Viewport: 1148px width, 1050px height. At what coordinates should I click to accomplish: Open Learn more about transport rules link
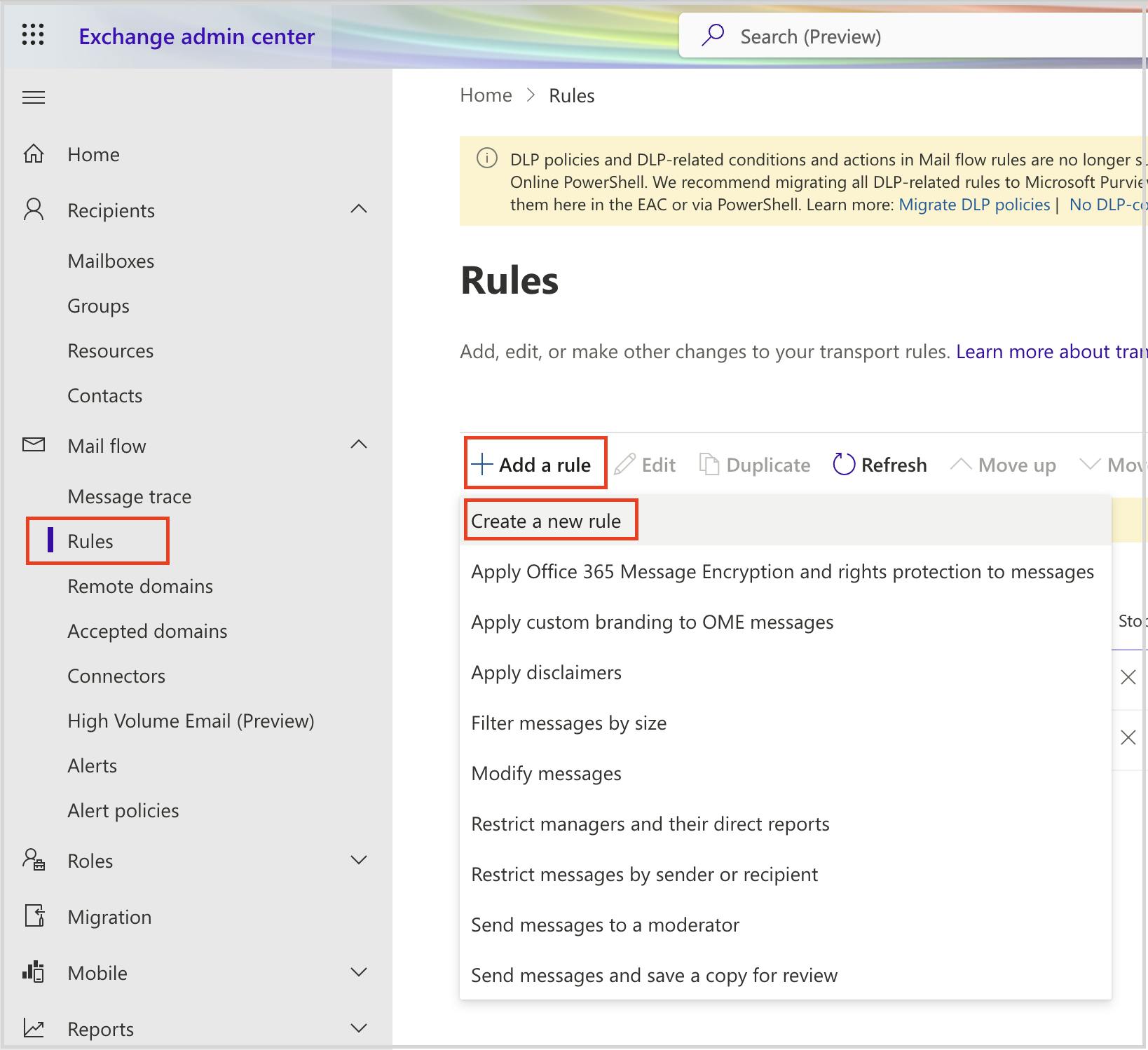(1051, 351)
